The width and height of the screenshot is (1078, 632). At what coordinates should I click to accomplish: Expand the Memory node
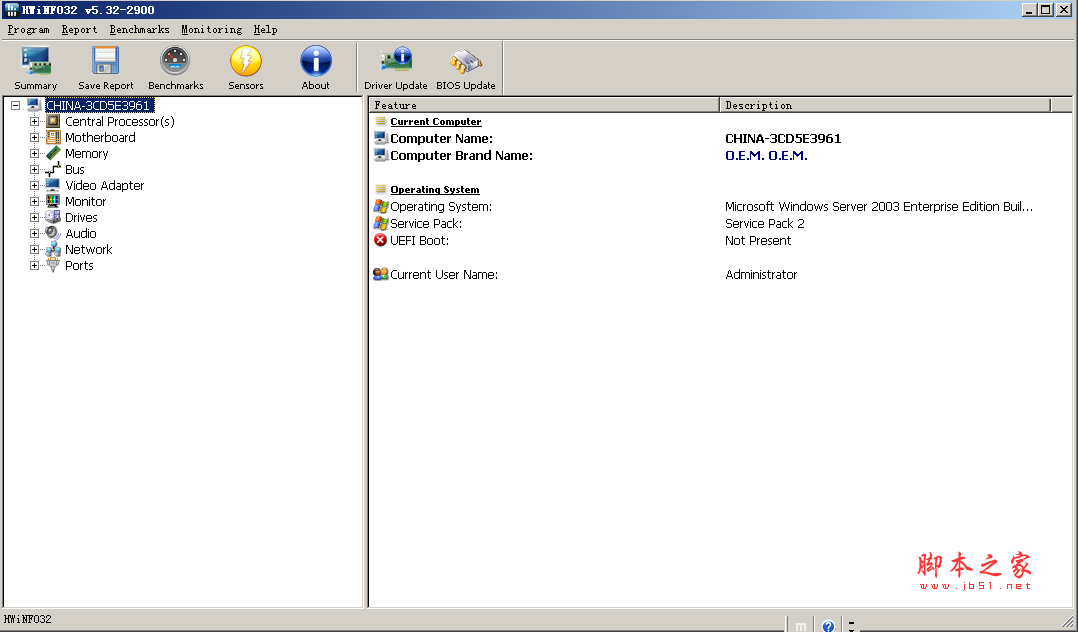tap(34, 153)
